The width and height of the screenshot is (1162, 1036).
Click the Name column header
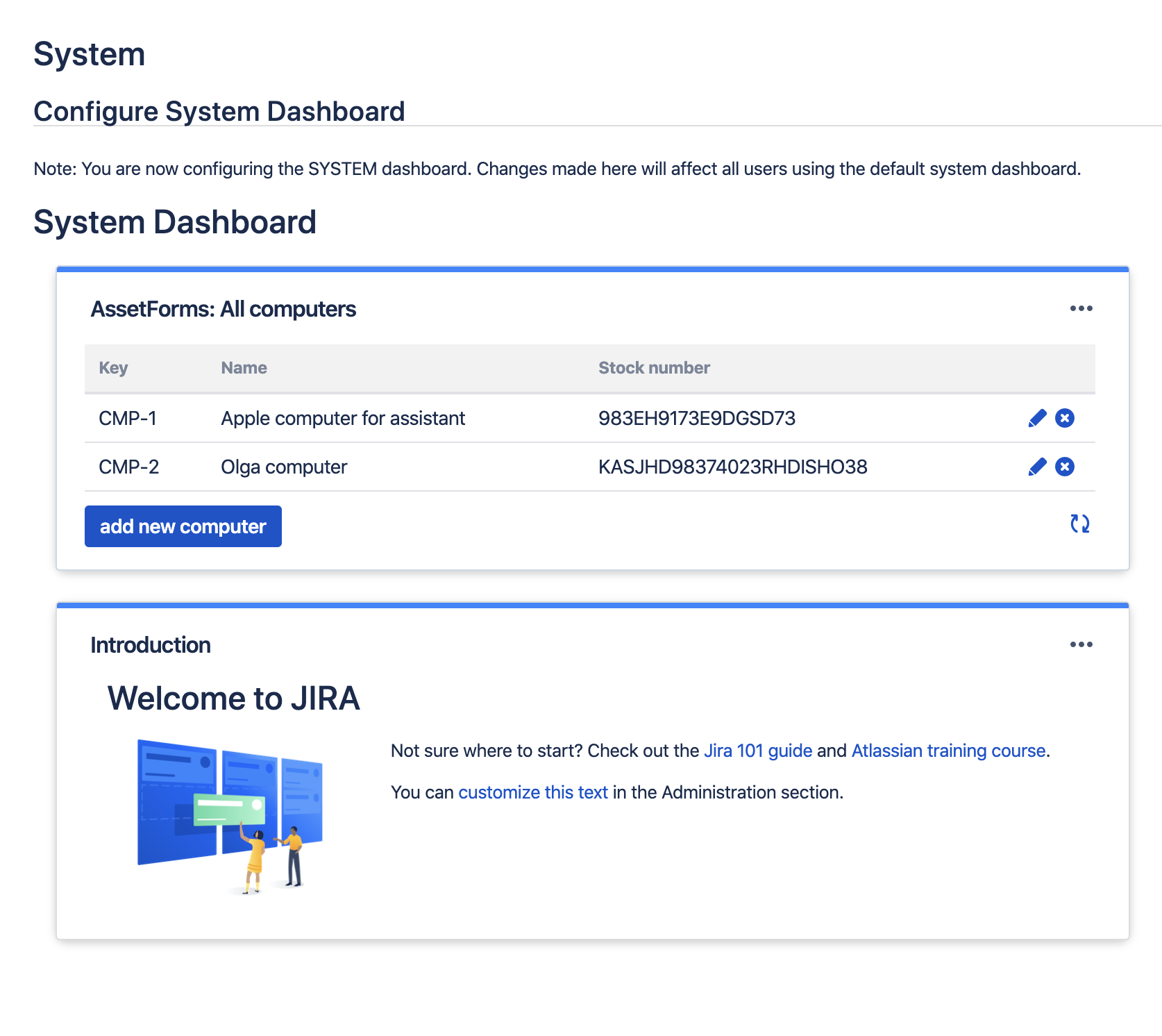[x=244, y=368]
